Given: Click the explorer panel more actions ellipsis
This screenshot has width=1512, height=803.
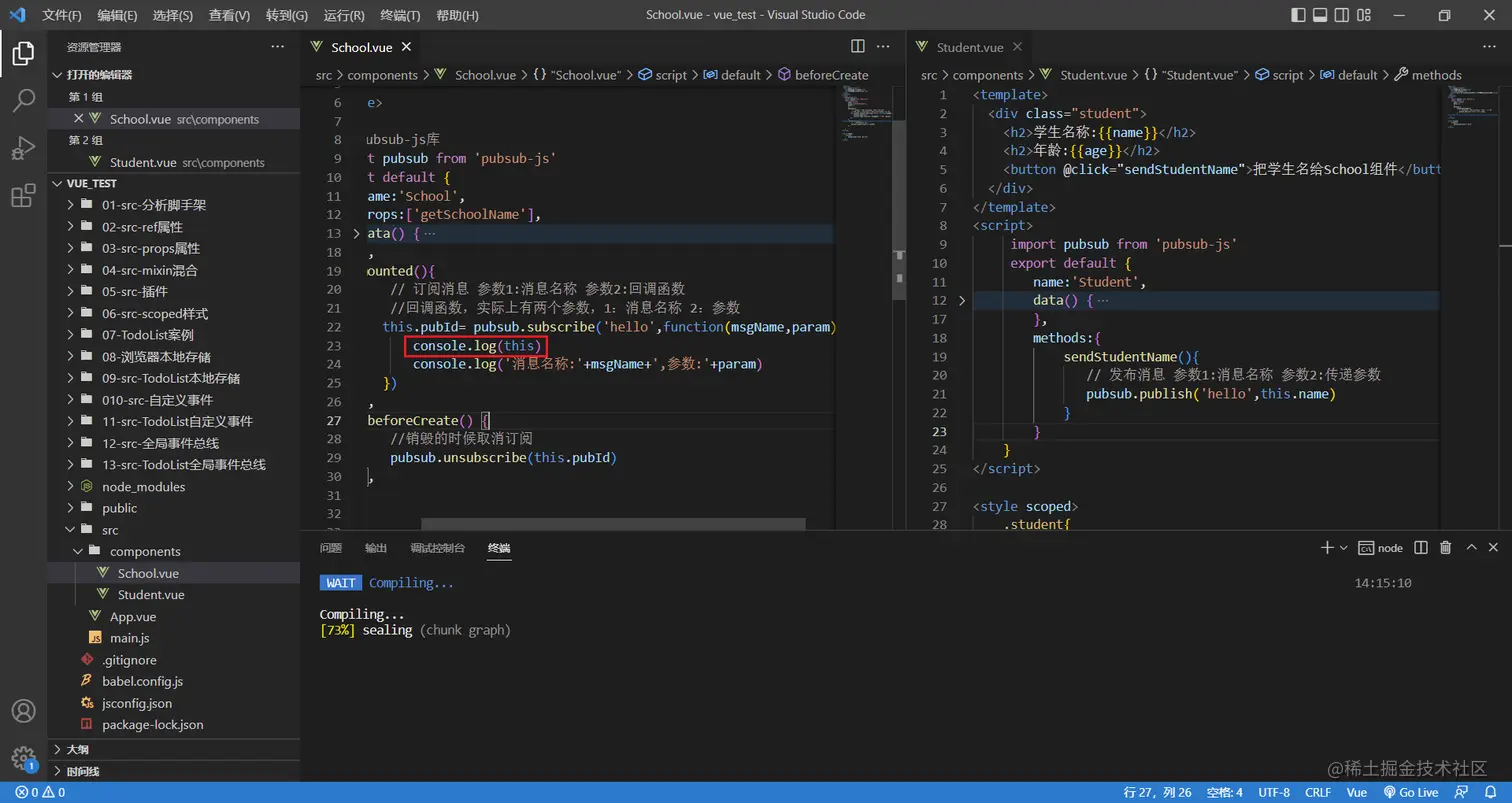Looking at the screenshot, I should [x=277, y=47].
